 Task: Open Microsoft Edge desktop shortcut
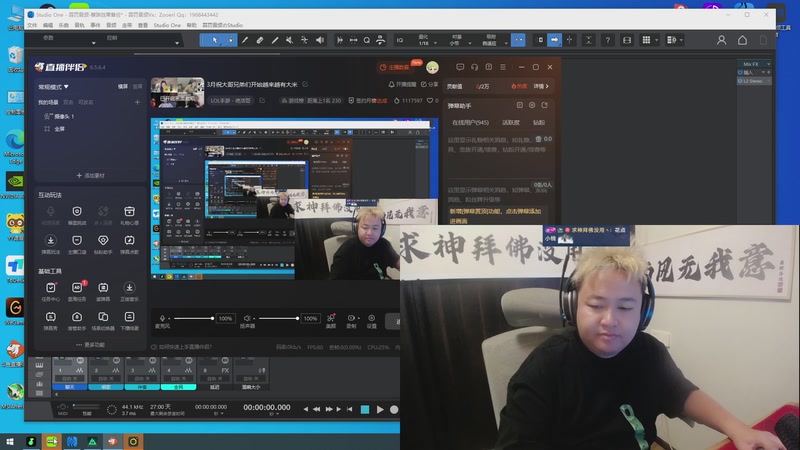(x=15, y=144)
